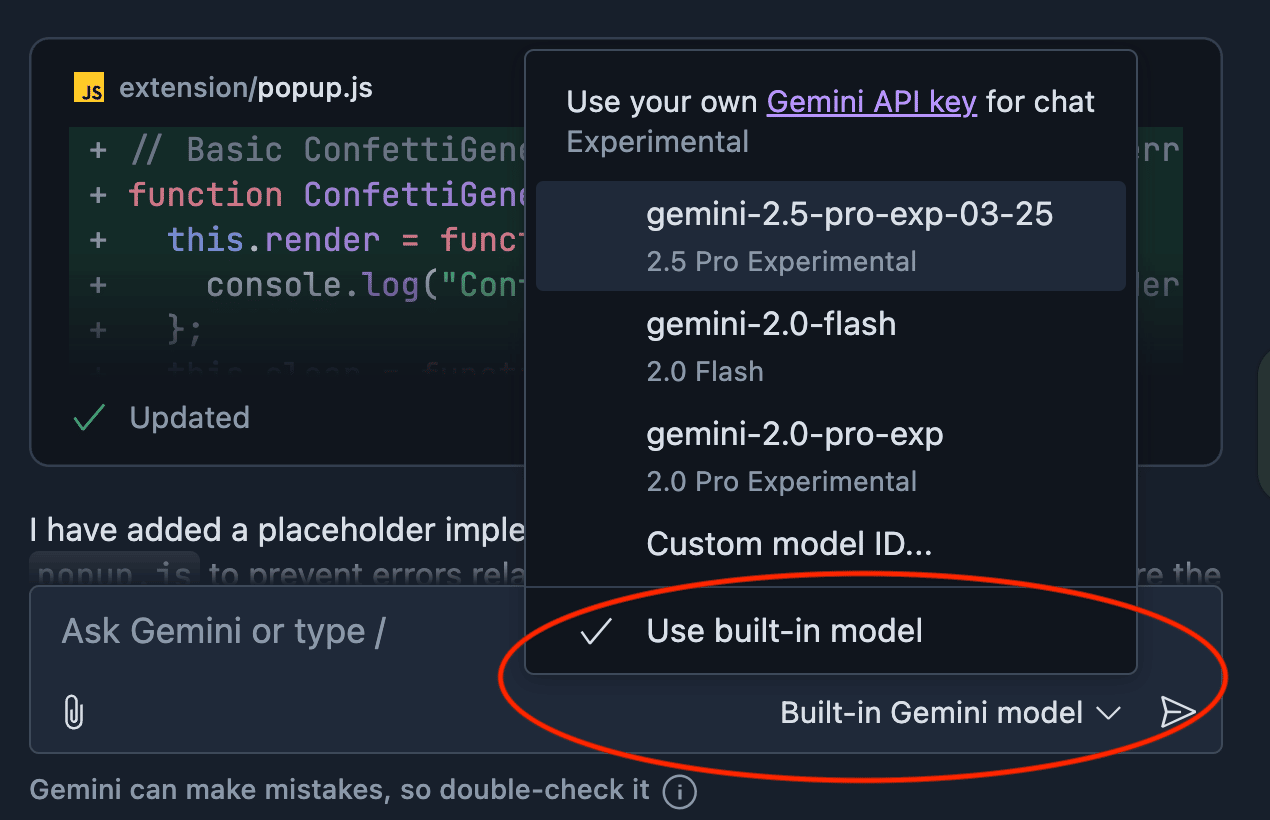Click the checkmark beside Use built-in model
1270x820 pixels.
coord(596,631)
